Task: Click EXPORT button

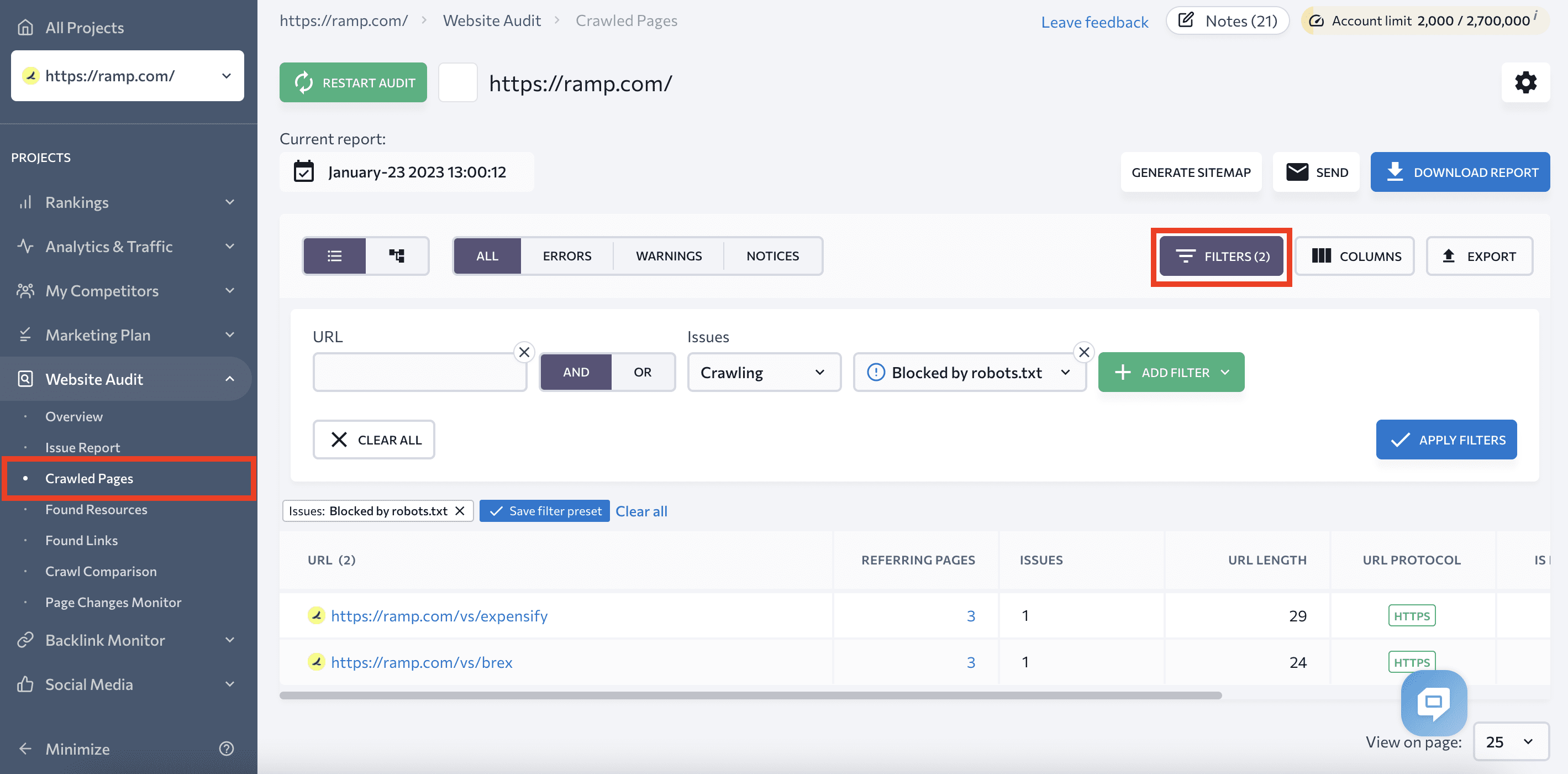Action: point(1479,256)
